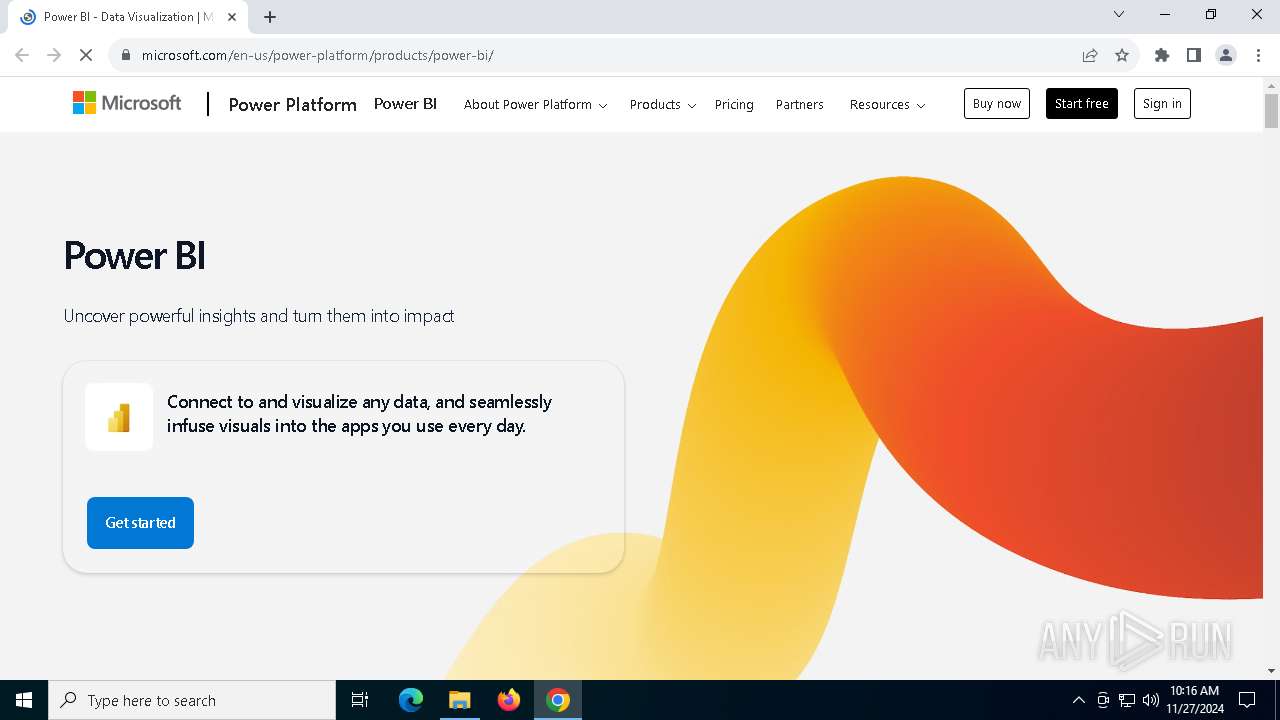Open File Explorer from the taskbar

click(x=459, y=700)
